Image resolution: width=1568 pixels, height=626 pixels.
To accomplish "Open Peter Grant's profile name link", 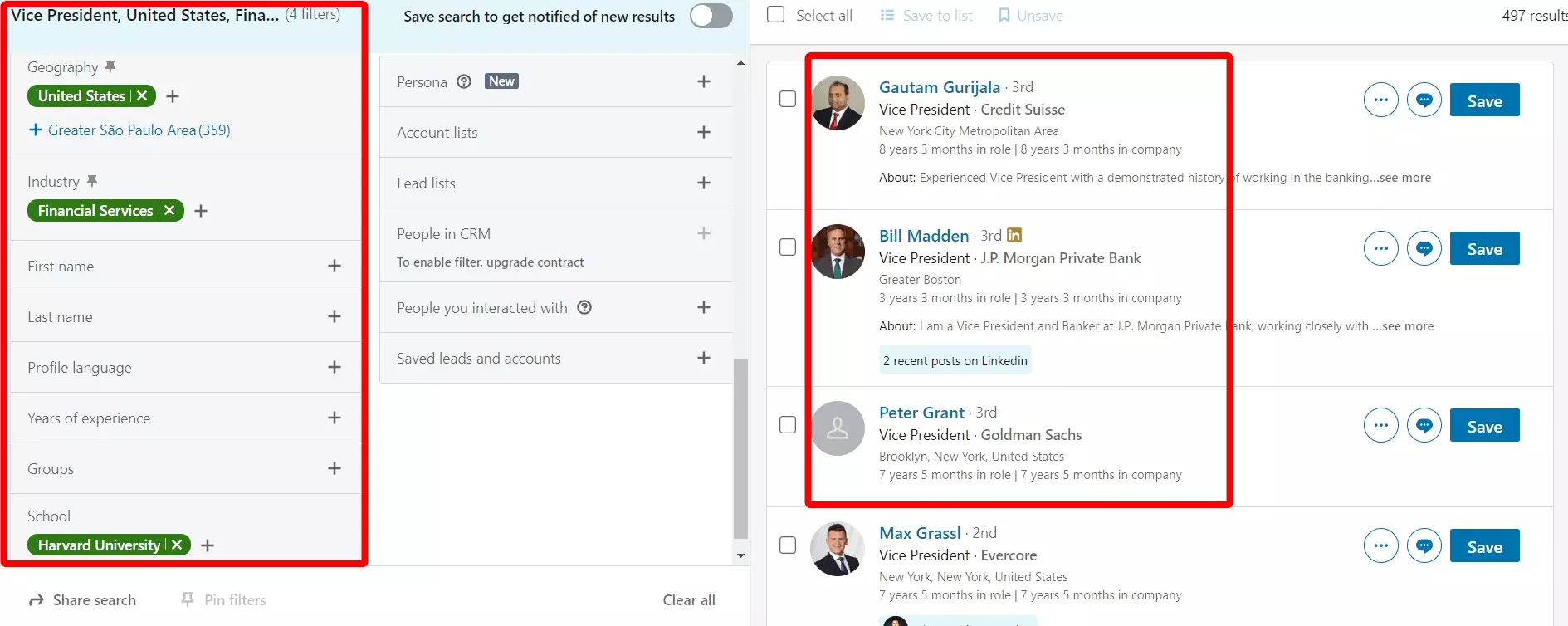I will tap(921, 413).
